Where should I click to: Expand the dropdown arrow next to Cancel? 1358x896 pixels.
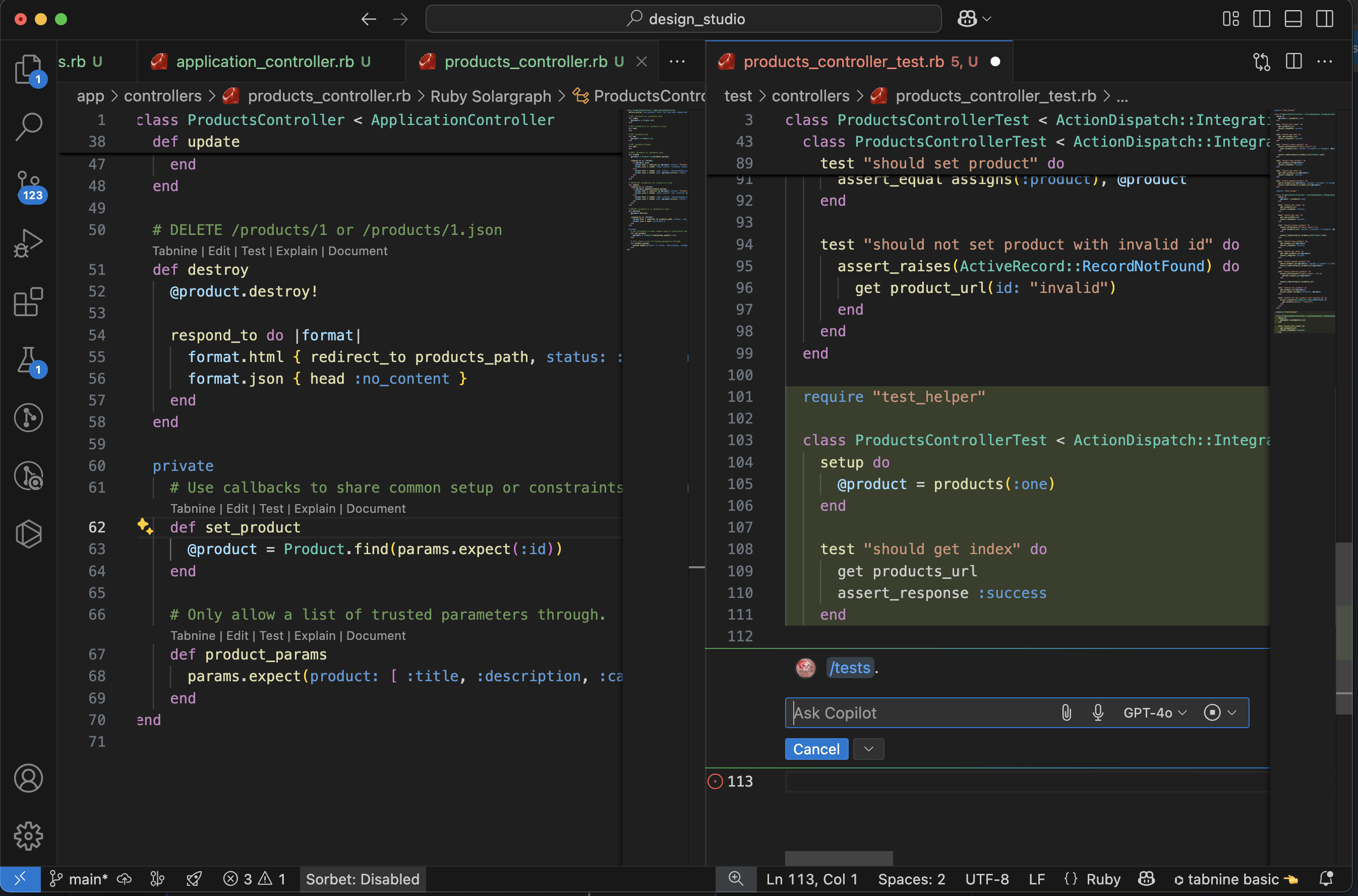[x=868, y=749]
